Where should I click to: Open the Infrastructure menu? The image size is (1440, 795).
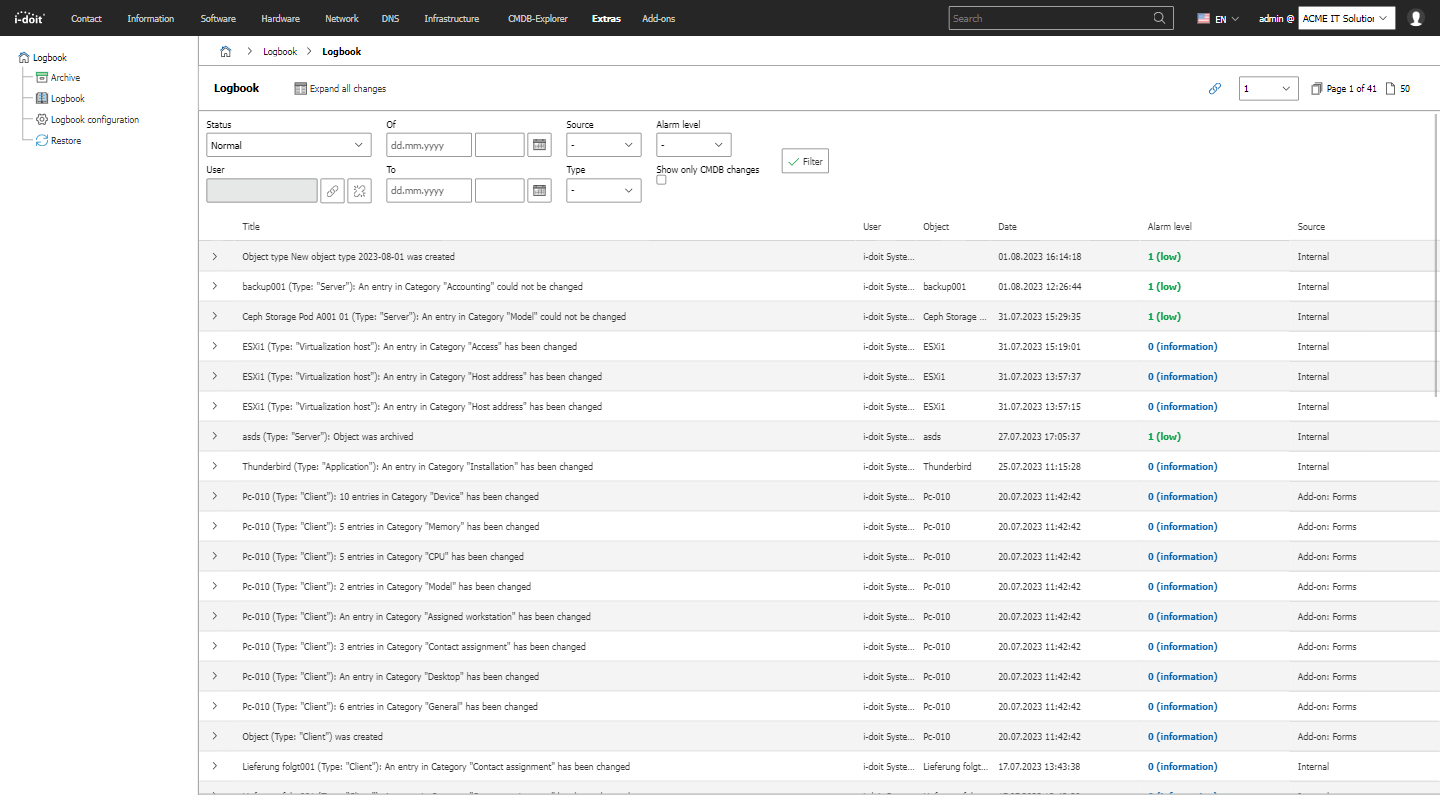[451, 18]
